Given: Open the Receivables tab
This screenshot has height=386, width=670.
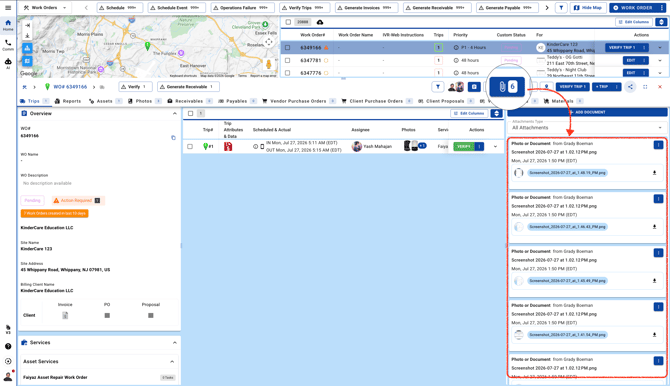Looking at the screenshot, I should point(190,101).
